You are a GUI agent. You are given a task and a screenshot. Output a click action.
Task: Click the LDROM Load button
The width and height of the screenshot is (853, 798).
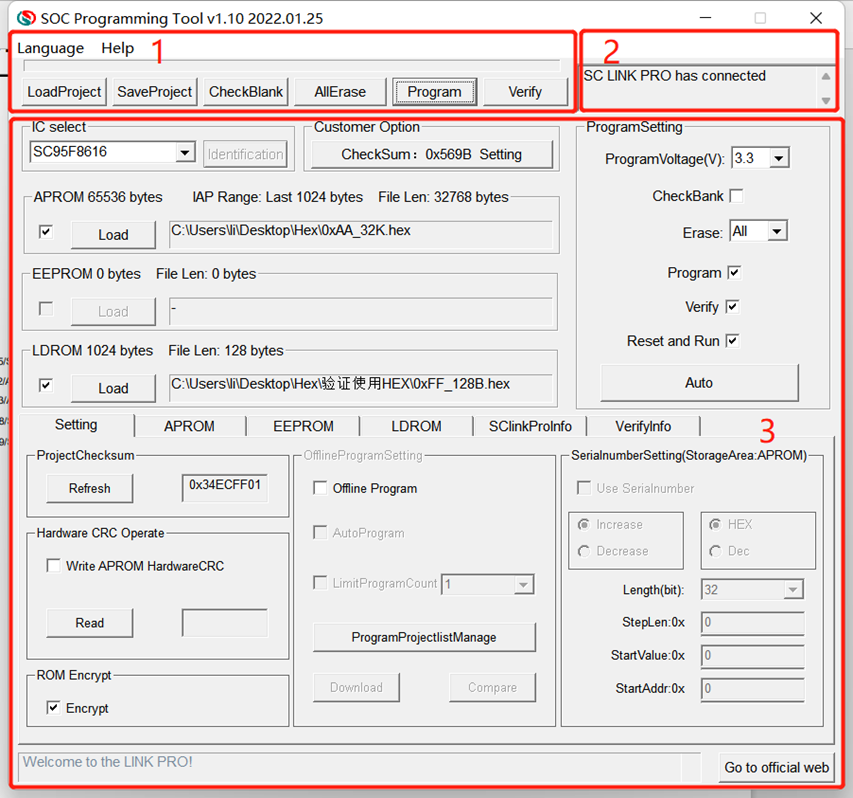[x=113, y=388]
